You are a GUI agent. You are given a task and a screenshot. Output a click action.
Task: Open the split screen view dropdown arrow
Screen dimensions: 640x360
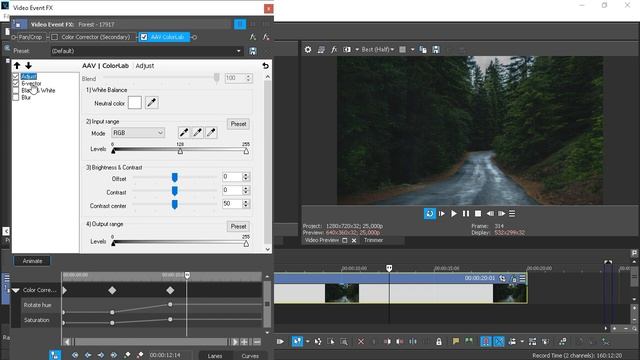click(x=357, y=49)
